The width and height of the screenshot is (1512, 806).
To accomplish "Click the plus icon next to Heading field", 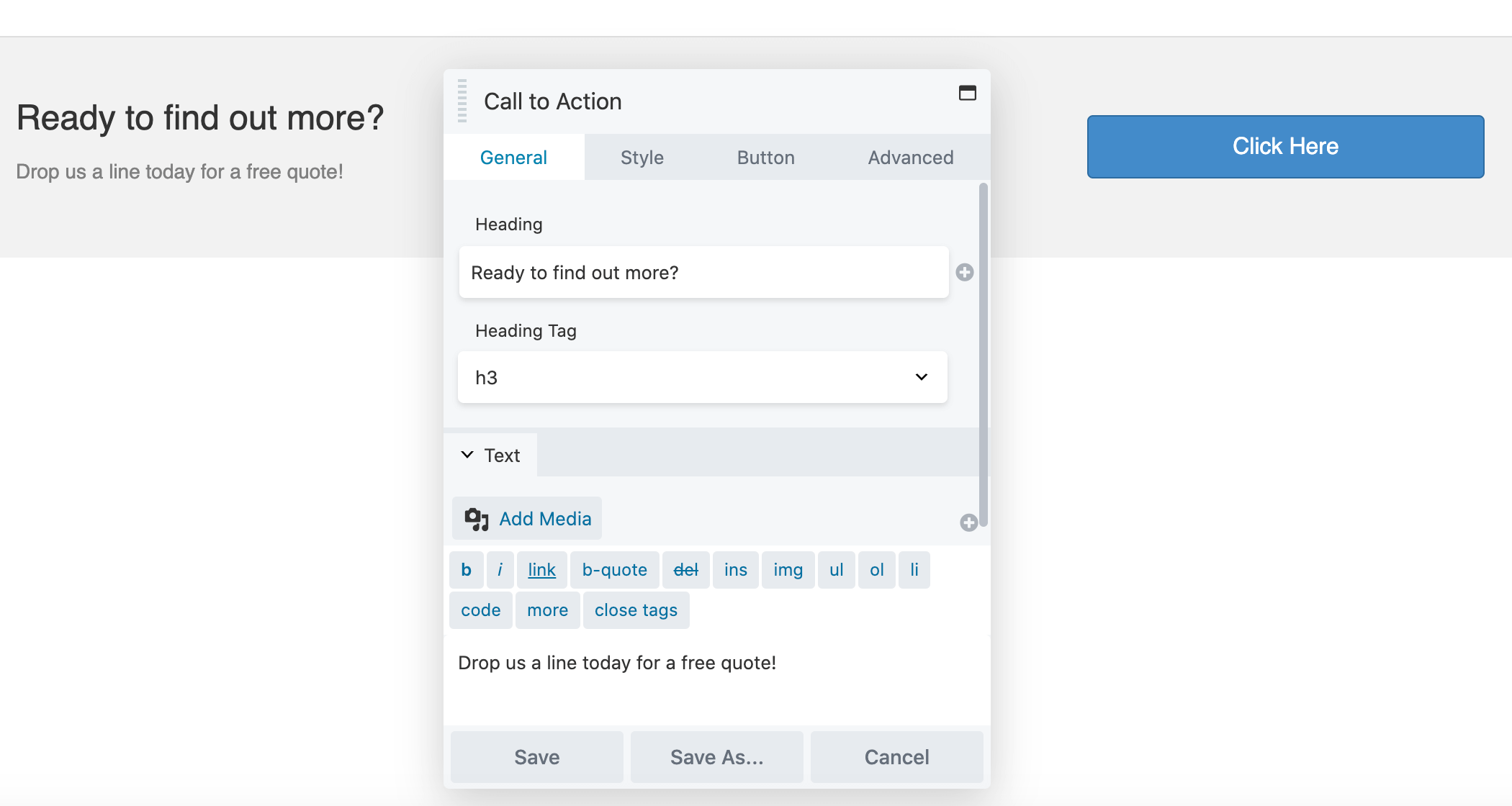I will pos(966,273).
